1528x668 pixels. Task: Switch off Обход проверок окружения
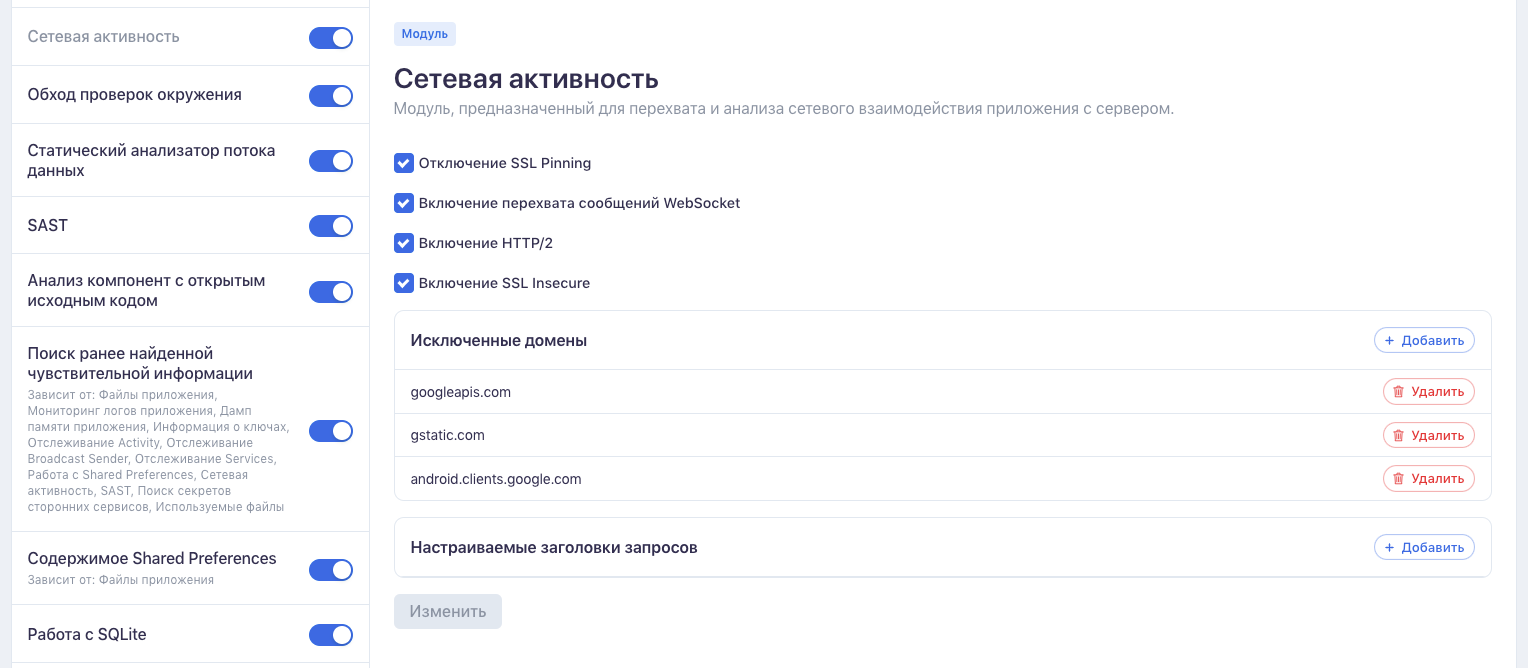click(x=331, y=96)
